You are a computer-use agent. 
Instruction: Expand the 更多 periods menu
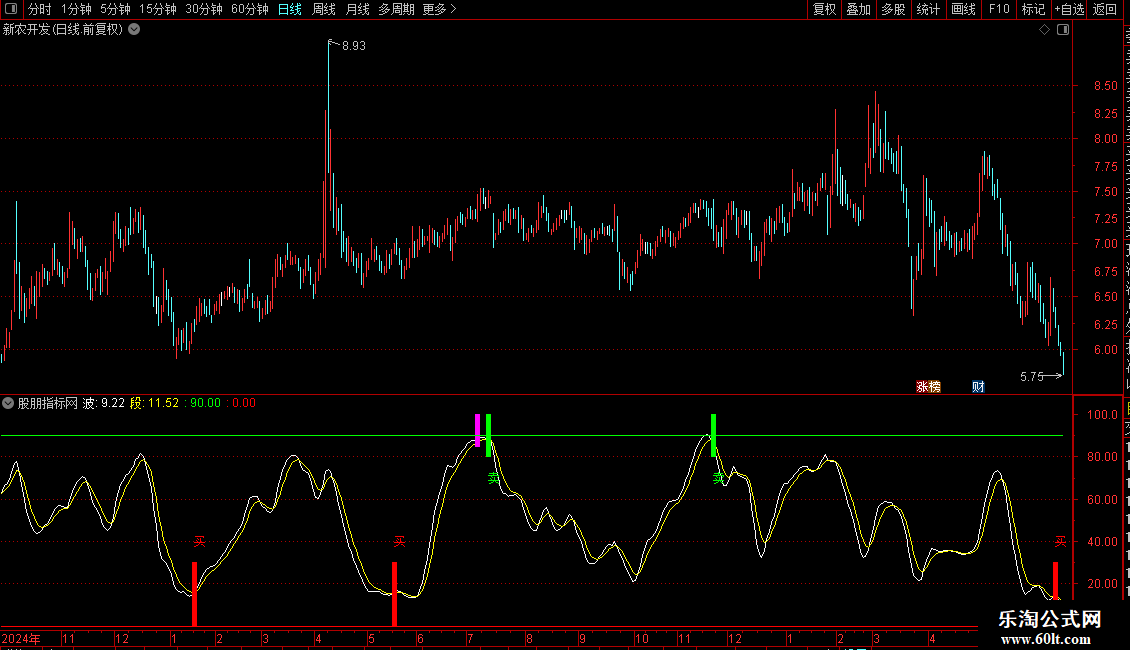point(440,9)
